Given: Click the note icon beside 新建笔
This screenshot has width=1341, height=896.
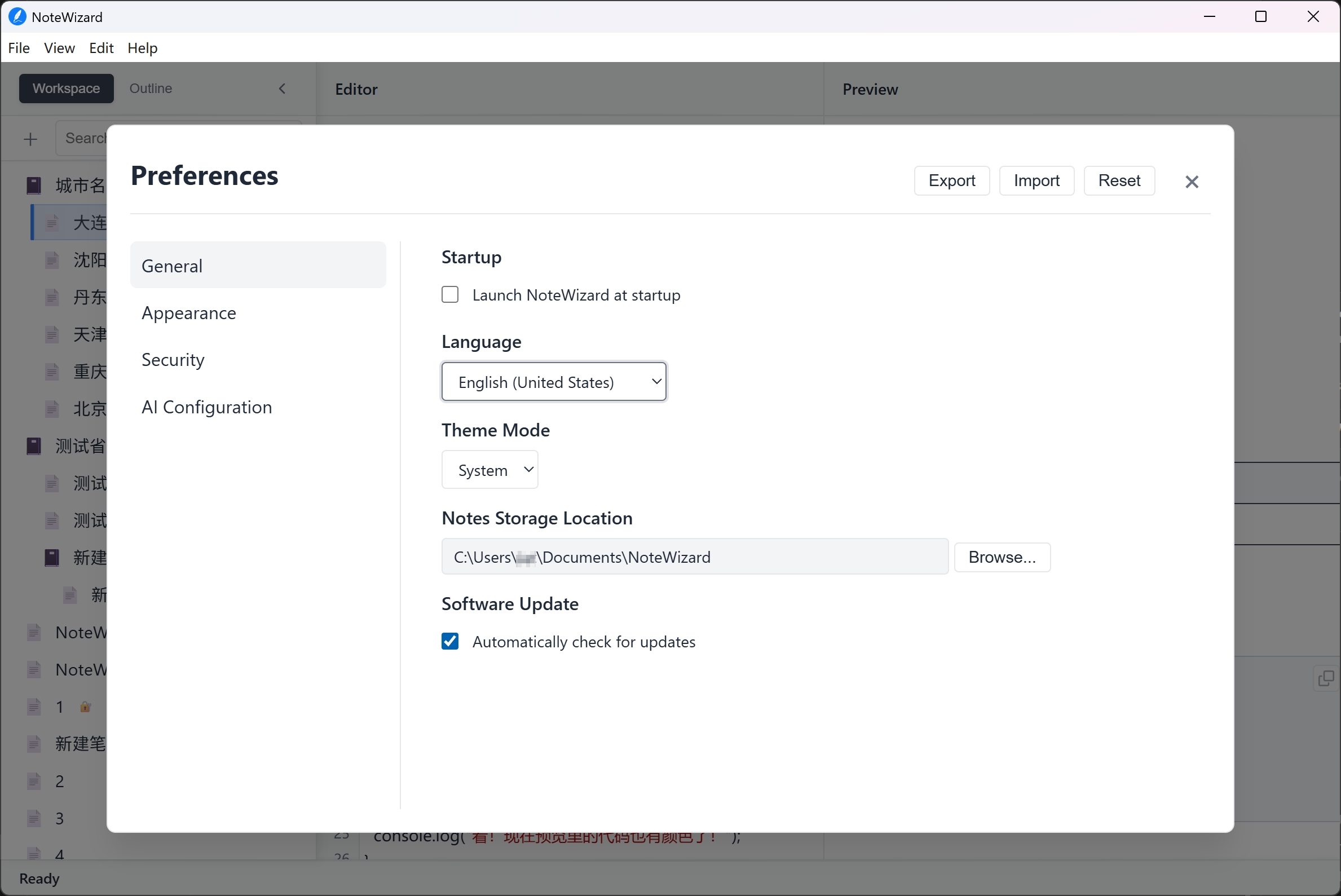Looking at the screenshot, I should pyautogui.click(x=34, y=743).
